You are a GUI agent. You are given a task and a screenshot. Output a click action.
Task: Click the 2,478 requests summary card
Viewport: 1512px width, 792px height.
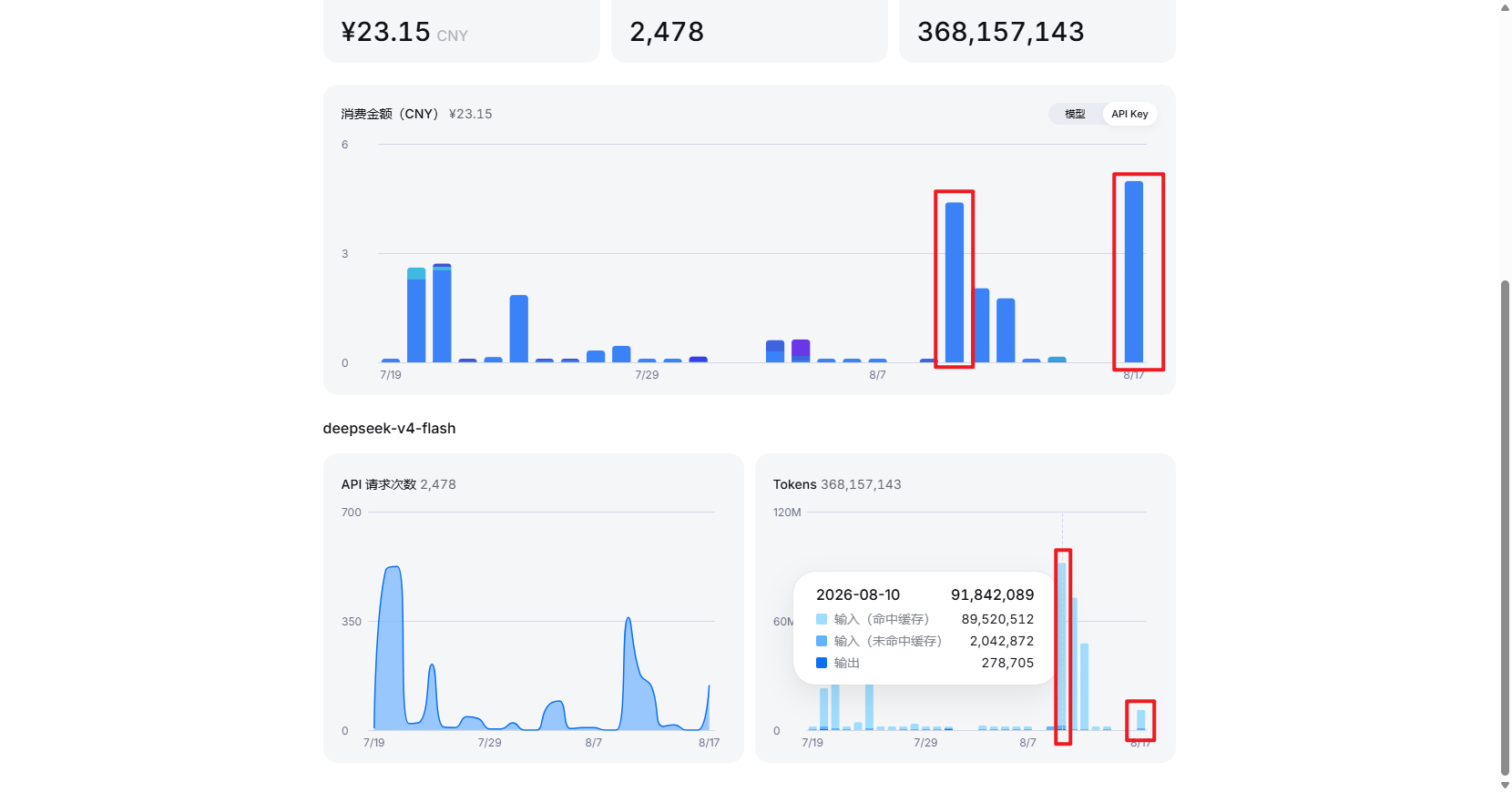click(x=750, y=31)
